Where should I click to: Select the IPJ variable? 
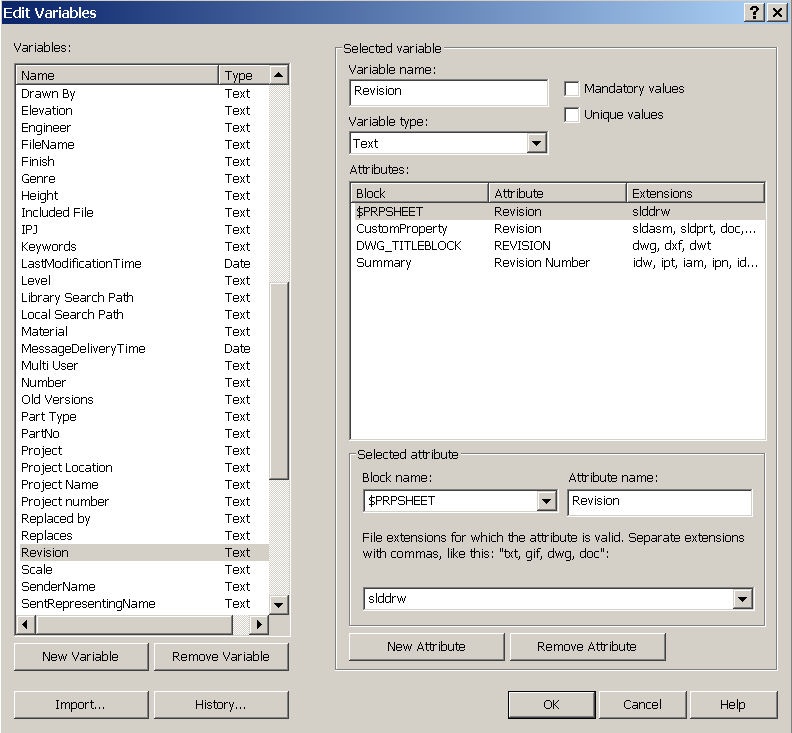coord(143,230)
